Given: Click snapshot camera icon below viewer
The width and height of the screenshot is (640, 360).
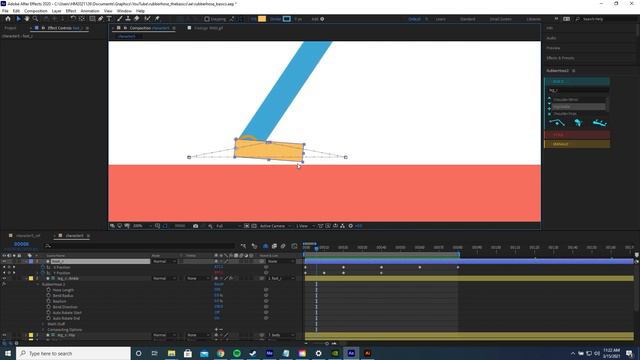Looking at the screenshot, I should click(x=196, y=226).
